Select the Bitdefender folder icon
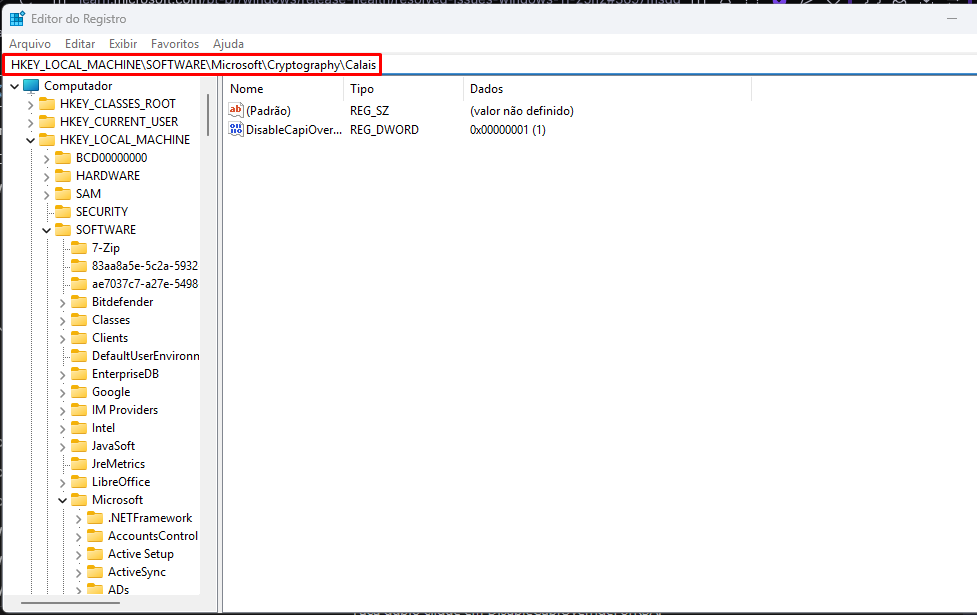Viewport: 977px width, 615px height. [80, 302]
